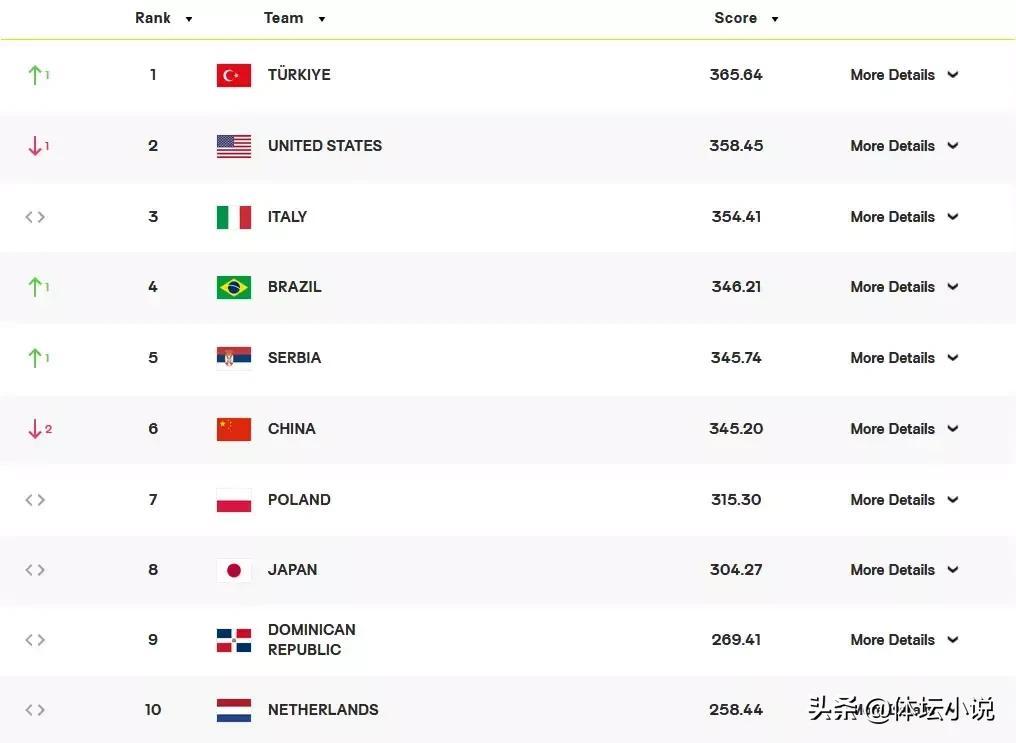This screenshot has width=1016, height=743.
Task: Click the SERBIA team name
Action: 294,358
